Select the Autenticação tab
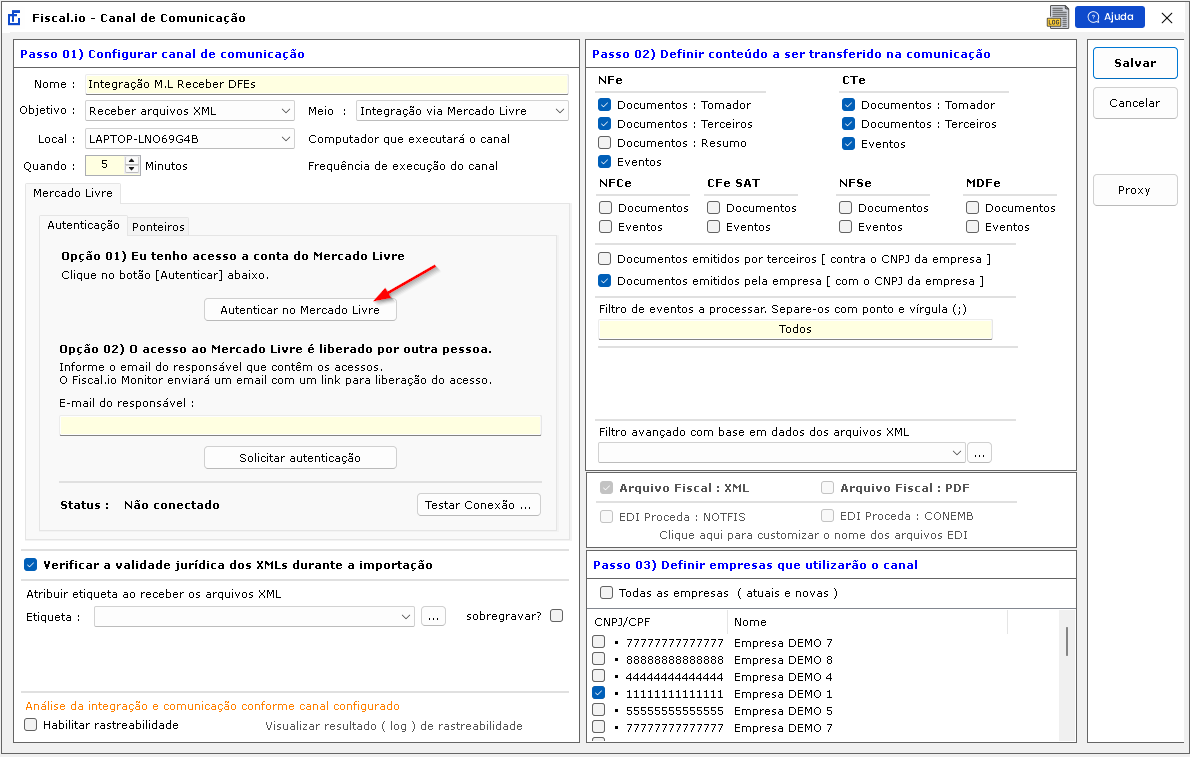 point(84,226)
